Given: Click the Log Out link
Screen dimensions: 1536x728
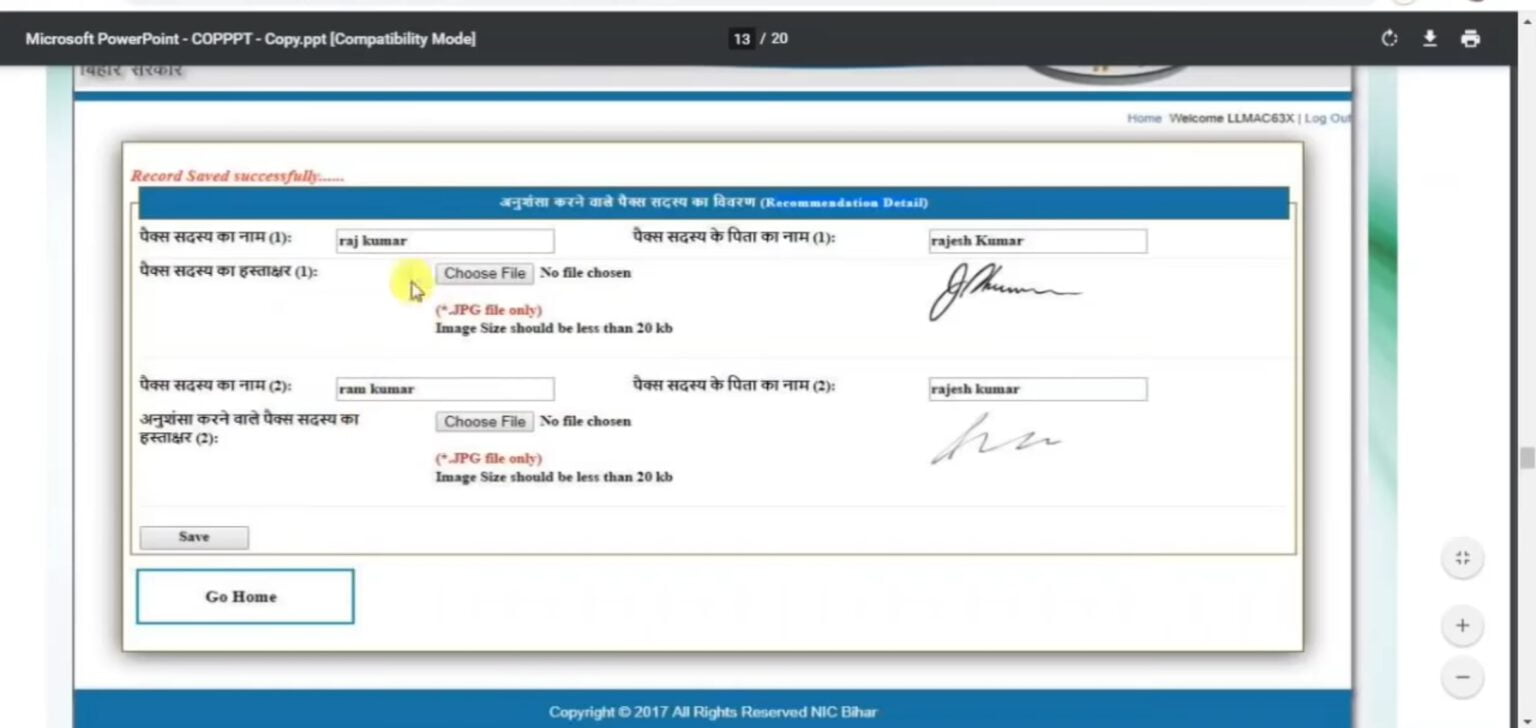Looking at the screenshot, I should click(x=1327, y=118).
